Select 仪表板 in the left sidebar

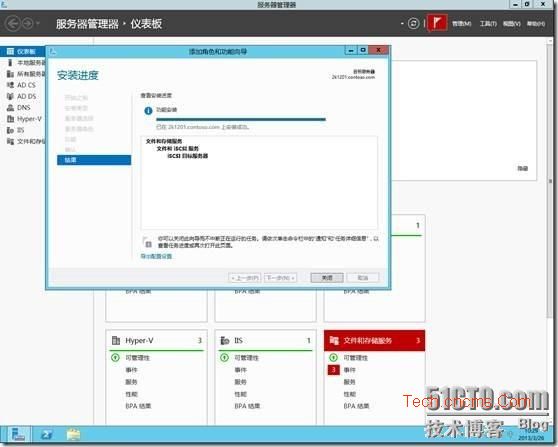[x=22, y=52]
